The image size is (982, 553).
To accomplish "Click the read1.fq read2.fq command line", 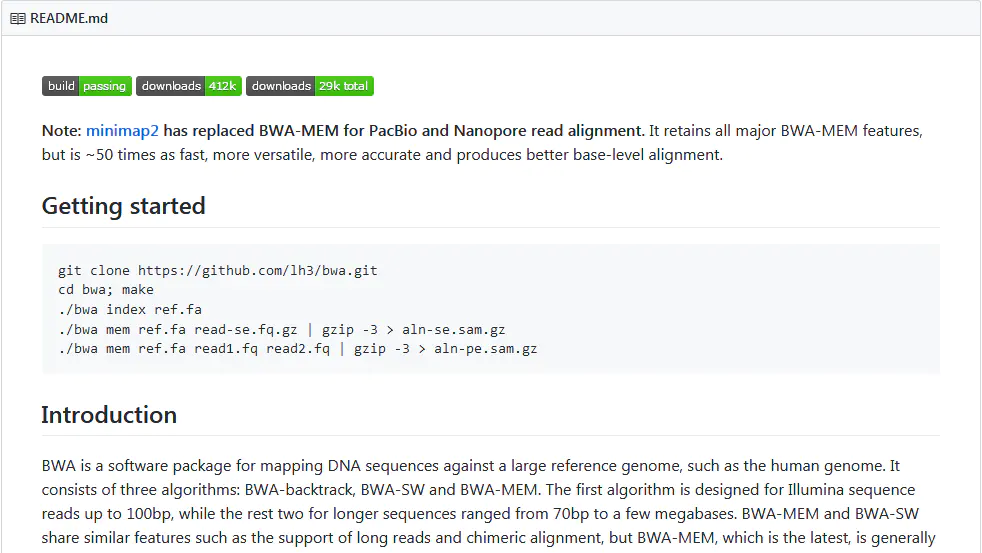I will pyautogui.click(x=297, y=349).
